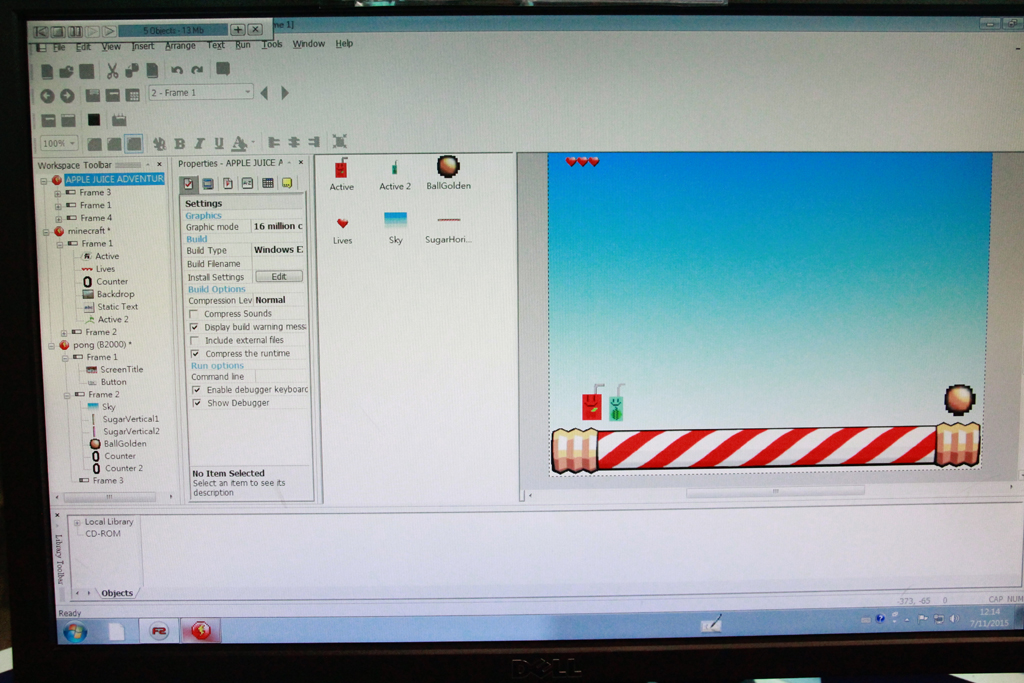Align text left in the toolbar
The height and width of the screenshot is (683, 1024).
tap(274, 142)
